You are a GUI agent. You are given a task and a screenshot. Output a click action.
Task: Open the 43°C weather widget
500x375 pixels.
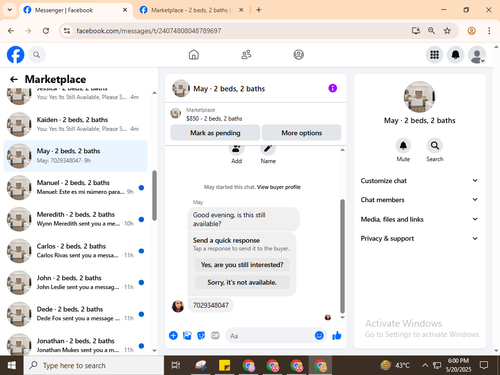tap(395, 365)
